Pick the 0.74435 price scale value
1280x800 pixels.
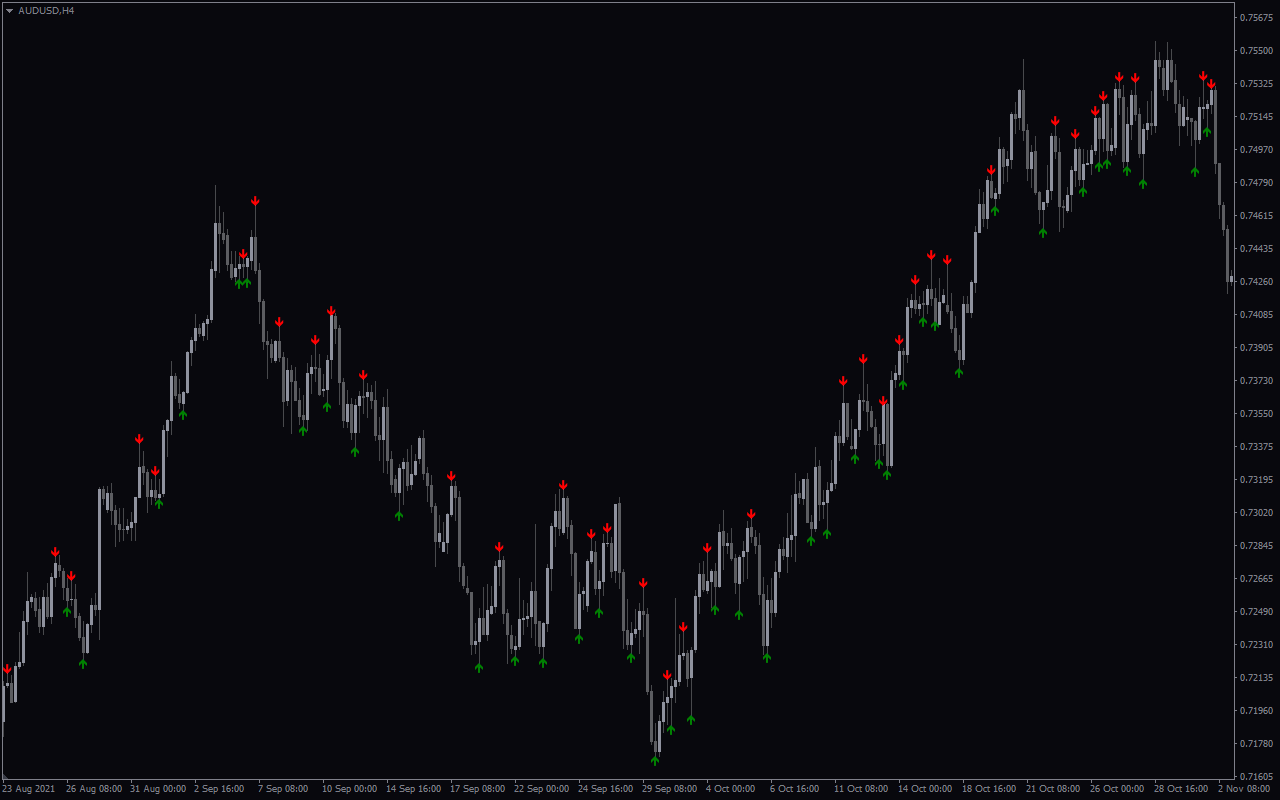point(1257,248)
